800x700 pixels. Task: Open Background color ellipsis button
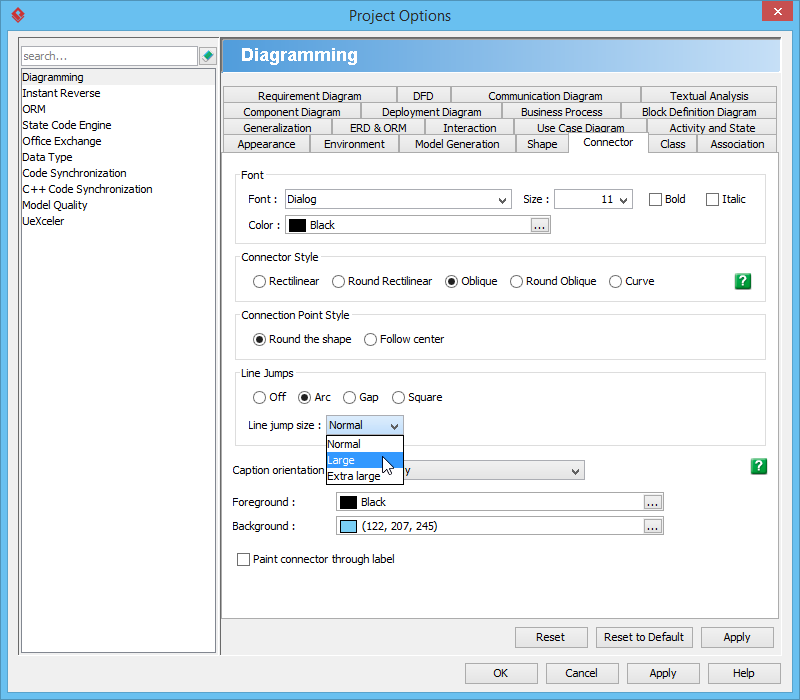(x=653, y=526)
